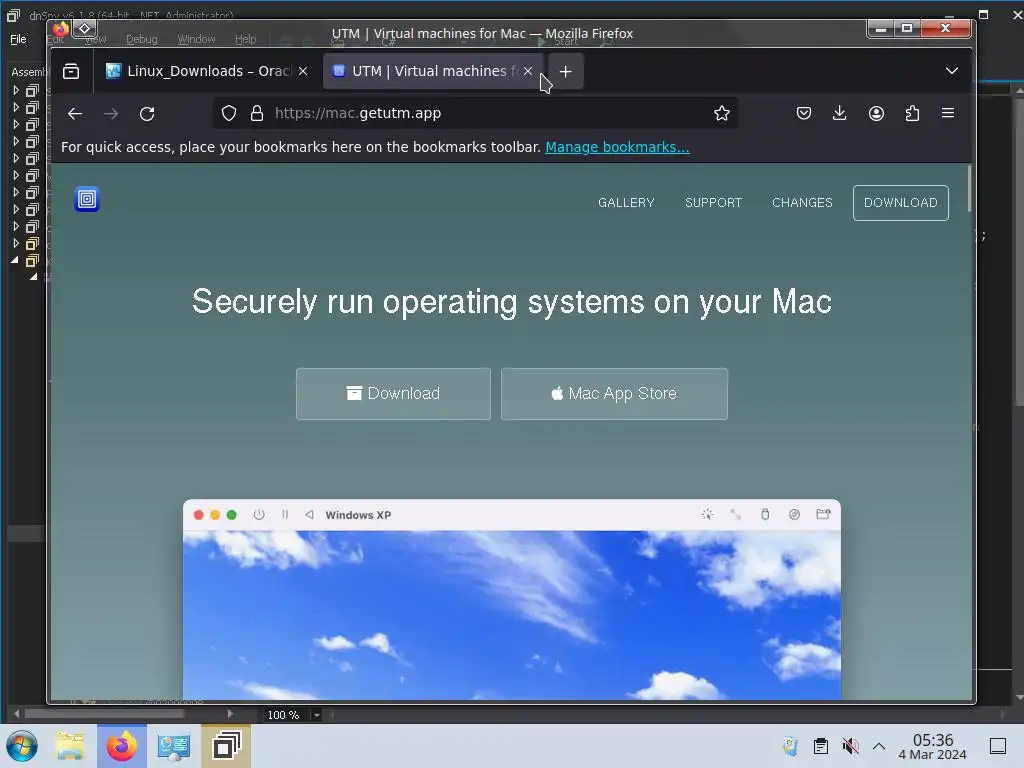Expand the fourth dnSpy assembly tree node
The height and width of the screenshot is (768, 1024).
point(16,141)
